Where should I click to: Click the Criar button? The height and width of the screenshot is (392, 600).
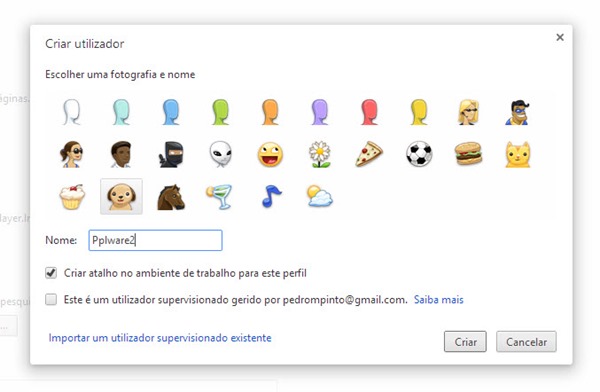pos(465,341)
